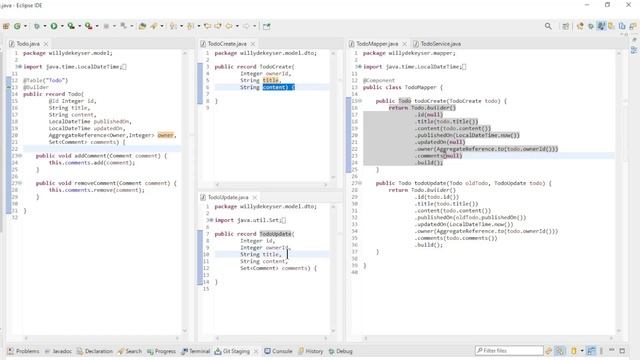Open the Run button dropdown arrow

coord(62,26)
